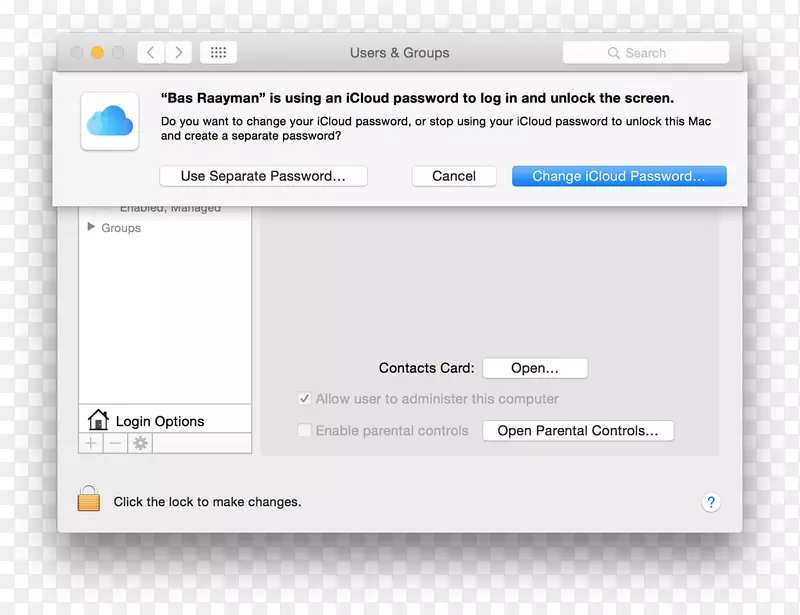Remove user with the minus button

coord(115,443)
